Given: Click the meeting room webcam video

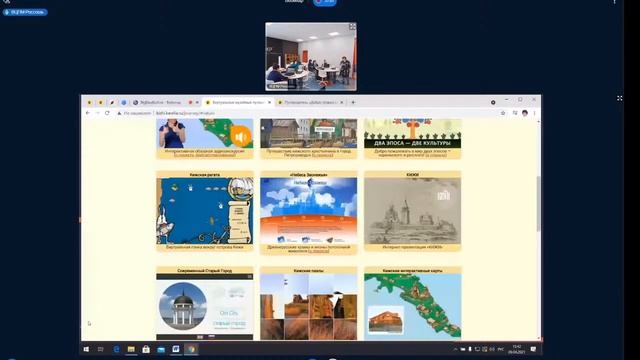Looking at the screenshot, I should (311, 56).
